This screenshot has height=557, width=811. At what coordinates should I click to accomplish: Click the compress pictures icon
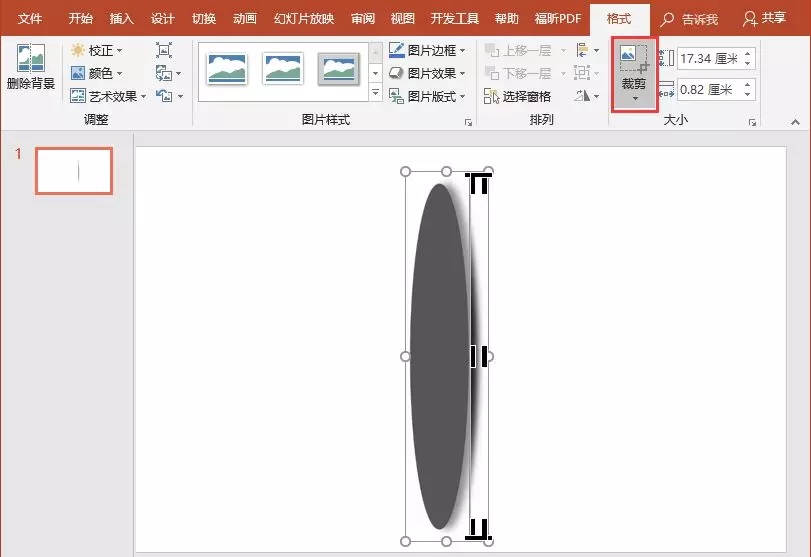tap(164, 50)
